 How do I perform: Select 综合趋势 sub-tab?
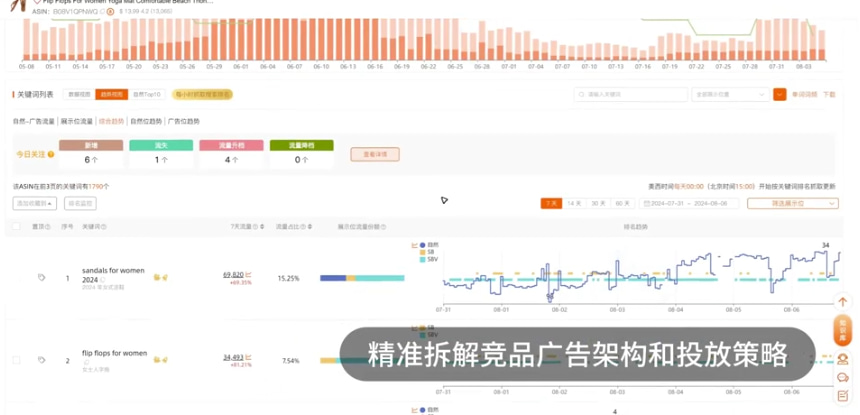click(111, 121)
